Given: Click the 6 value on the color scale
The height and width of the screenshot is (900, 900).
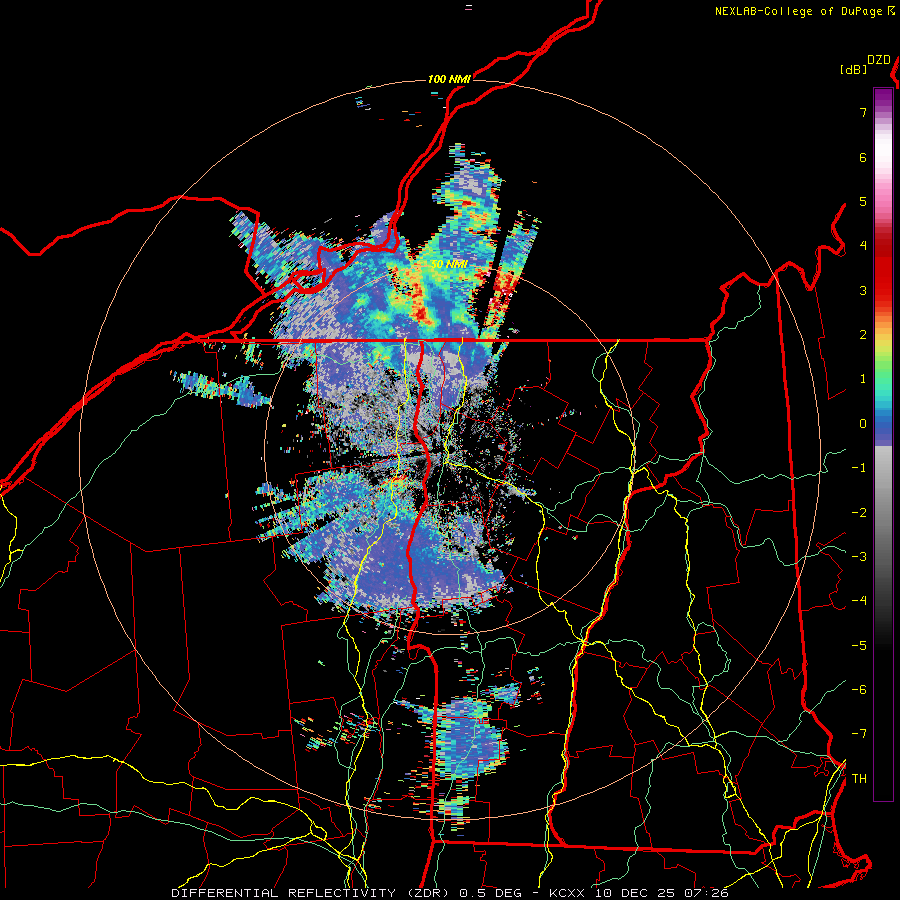Looking at the screenshot, I should pos(863,157).
